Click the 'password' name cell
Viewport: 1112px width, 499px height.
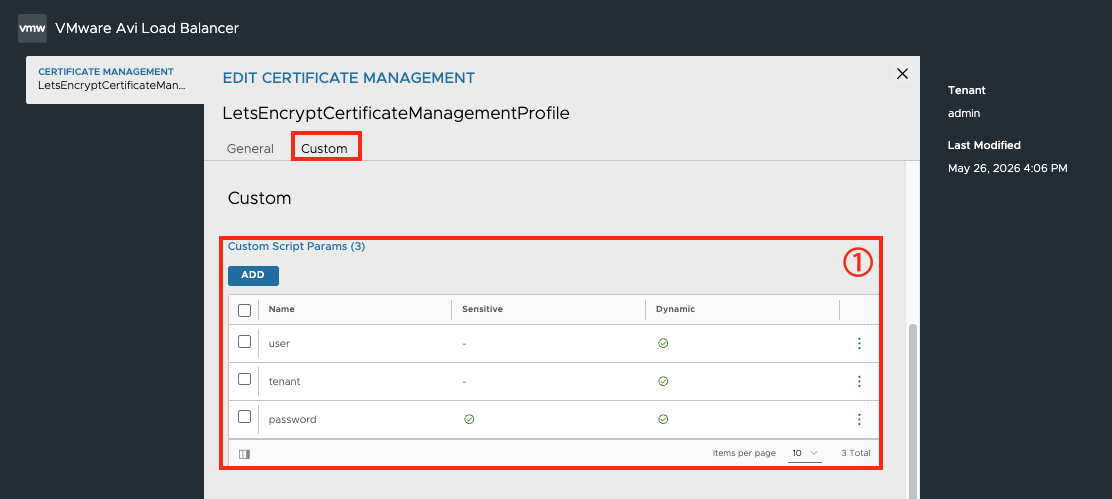coord(292,420)
